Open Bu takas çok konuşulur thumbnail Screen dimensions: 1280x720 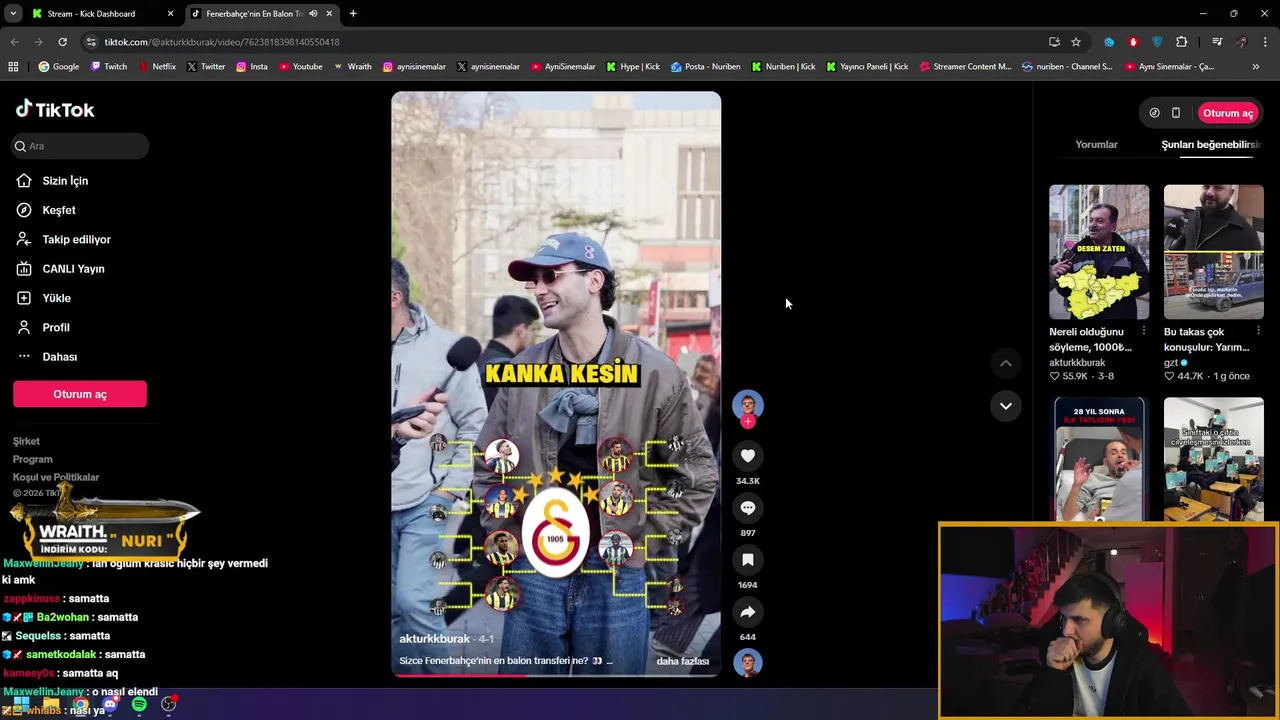[x=1213, y=252]
